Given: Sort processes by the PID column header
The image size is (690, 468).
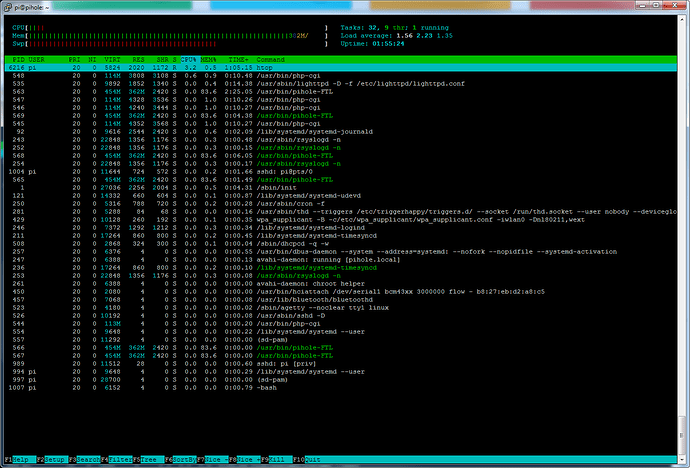Looking at the screenshot, I should (x=18, y=60).
